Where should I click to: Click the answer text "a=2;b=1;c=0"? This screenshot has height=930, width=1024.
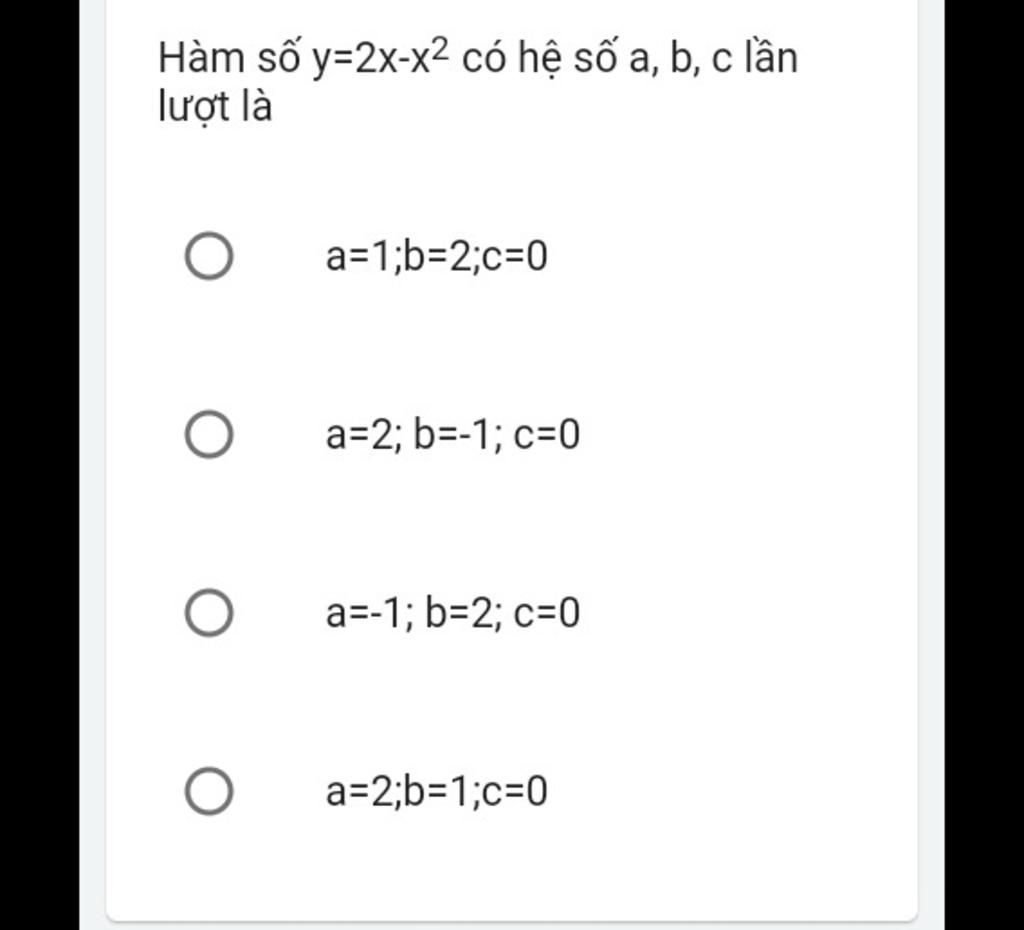tap(436, 792)
